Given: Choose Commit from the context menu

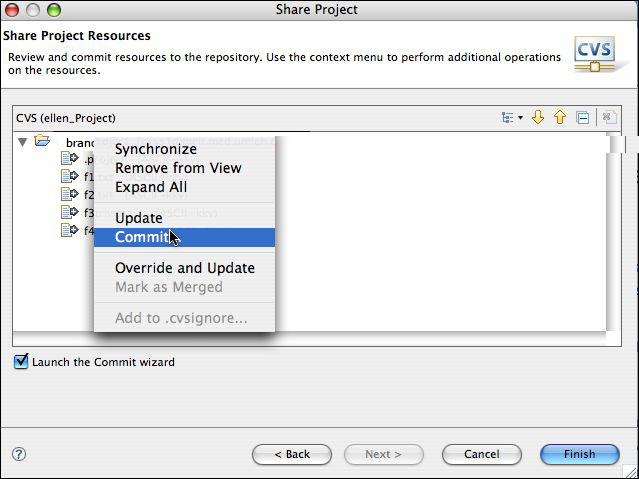Looking at the screenshot, I should tap(140, 237).
